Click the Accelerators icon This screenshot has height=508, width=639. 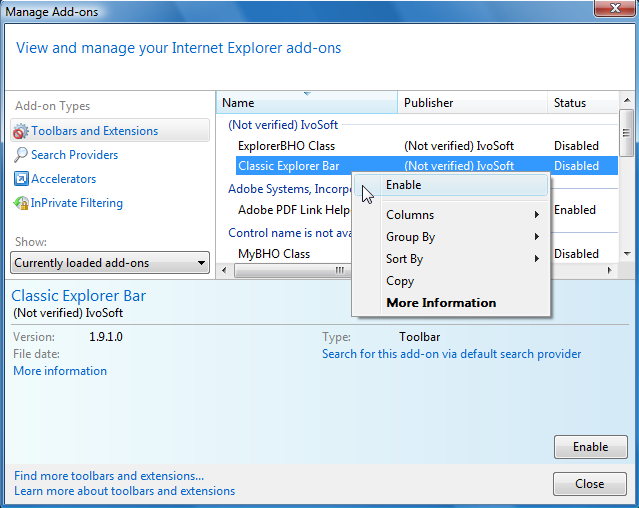(x=21, y=179)
